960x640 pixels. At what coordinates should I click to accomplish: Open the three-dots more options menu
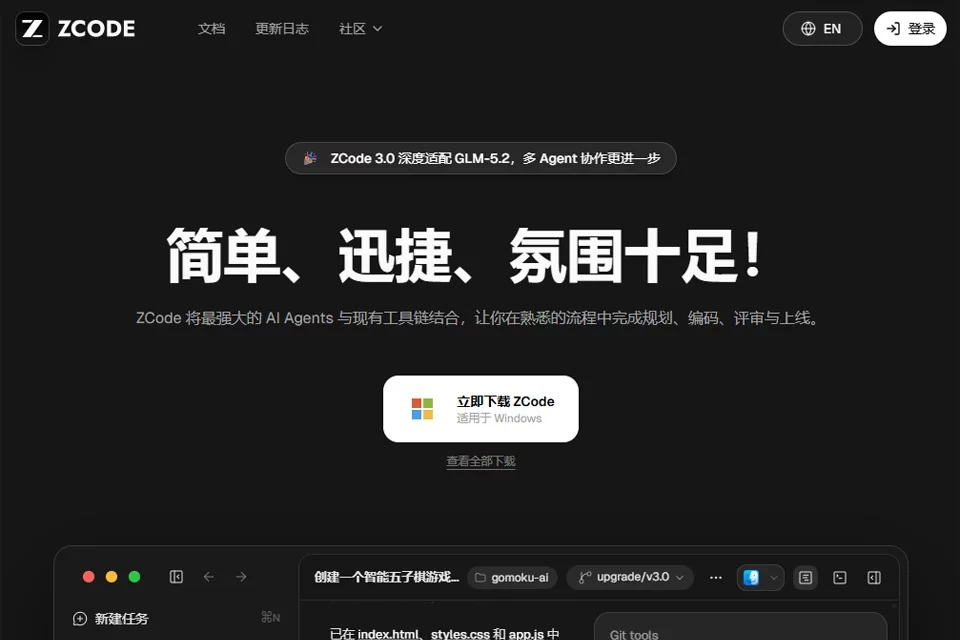coord(716,578)
